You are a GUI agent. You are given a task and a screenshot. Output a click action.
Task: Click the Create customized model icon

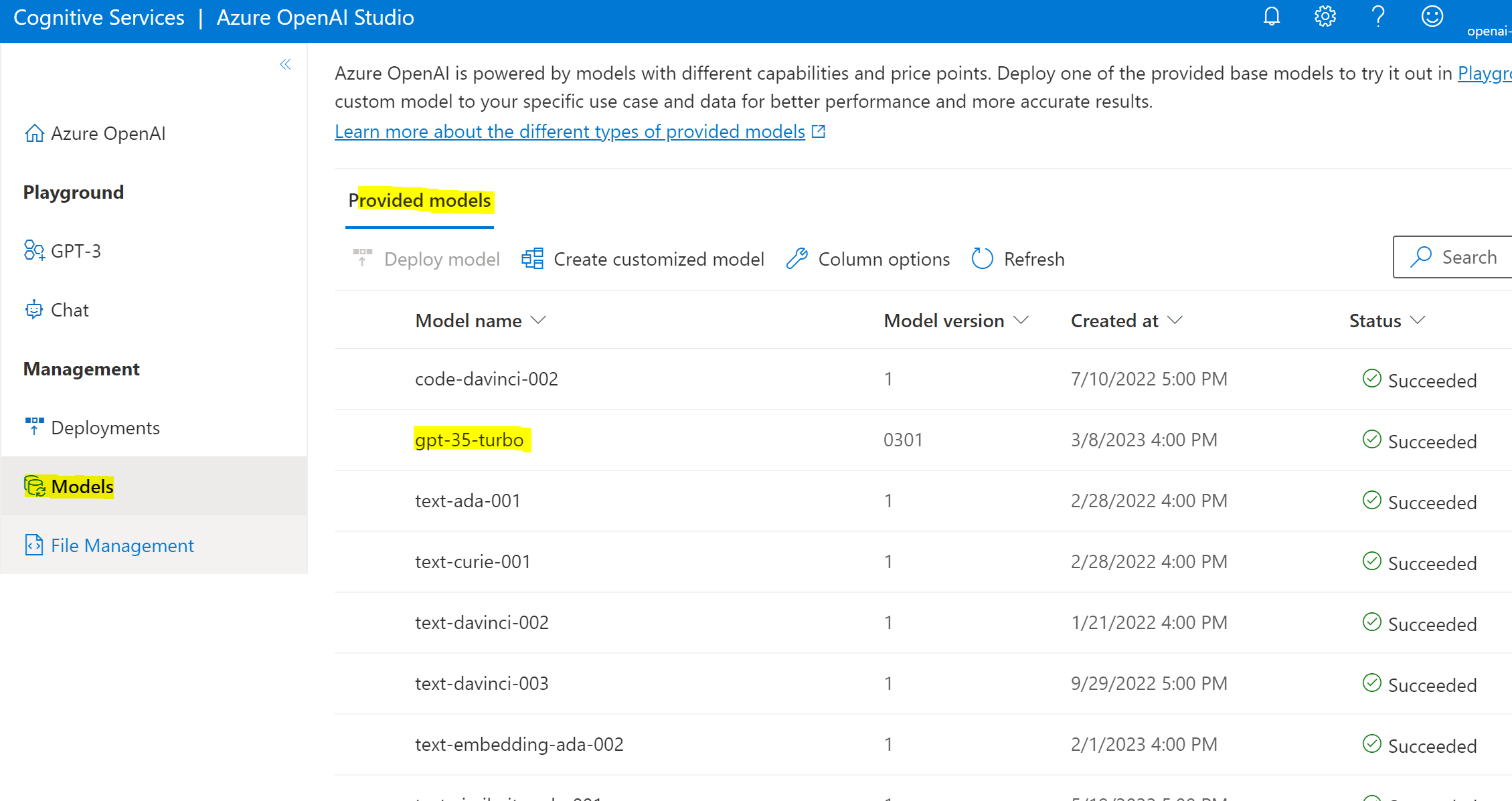click(x=533, y=258)
